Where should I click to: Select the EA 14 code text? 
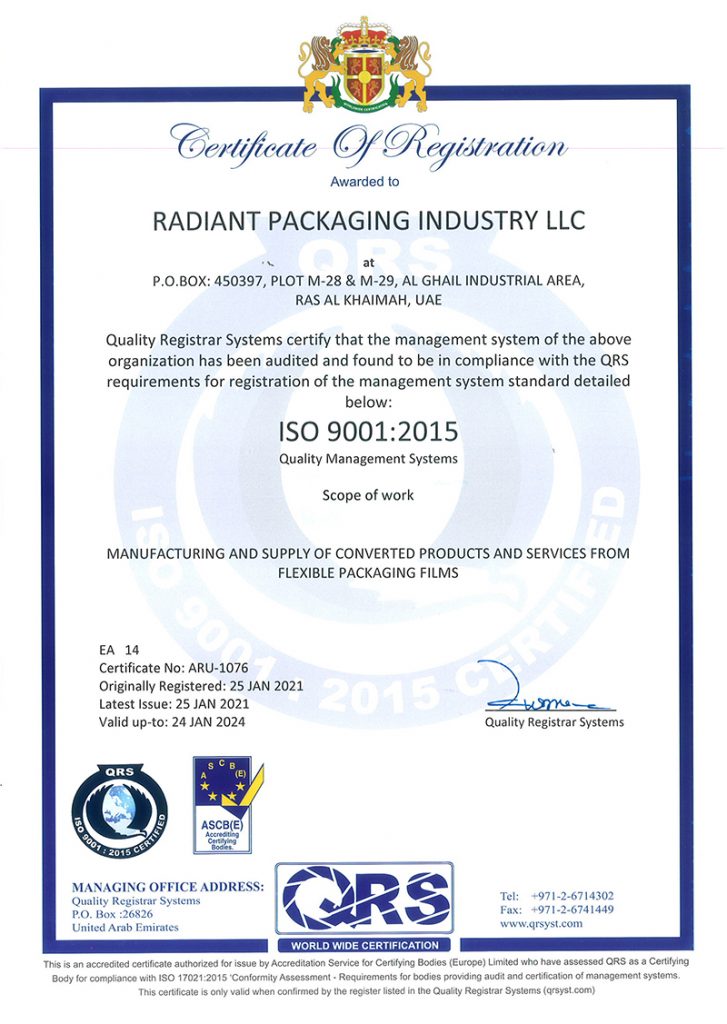[x=118, y=650]
